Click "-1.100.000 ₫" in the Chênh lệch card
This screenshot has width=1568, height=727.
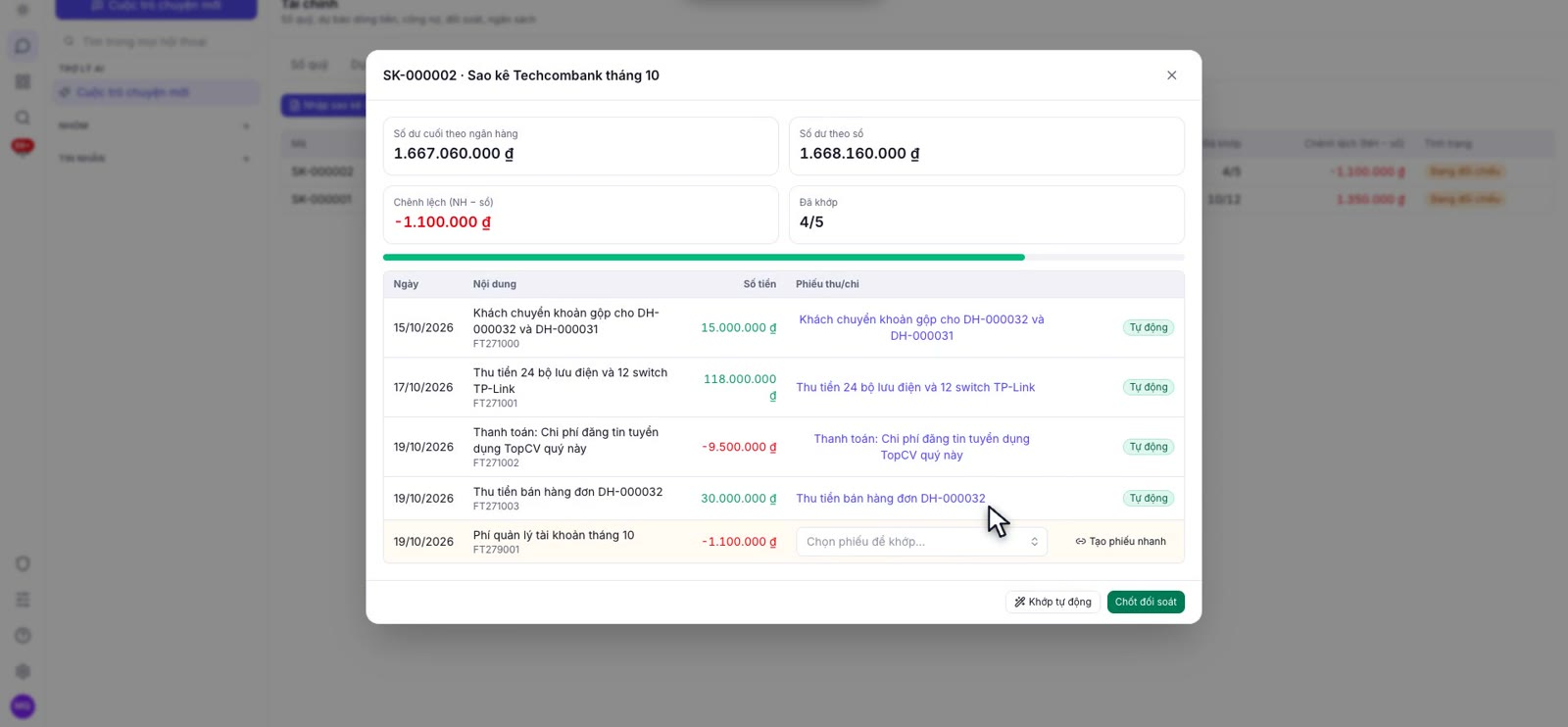[443, 222]
